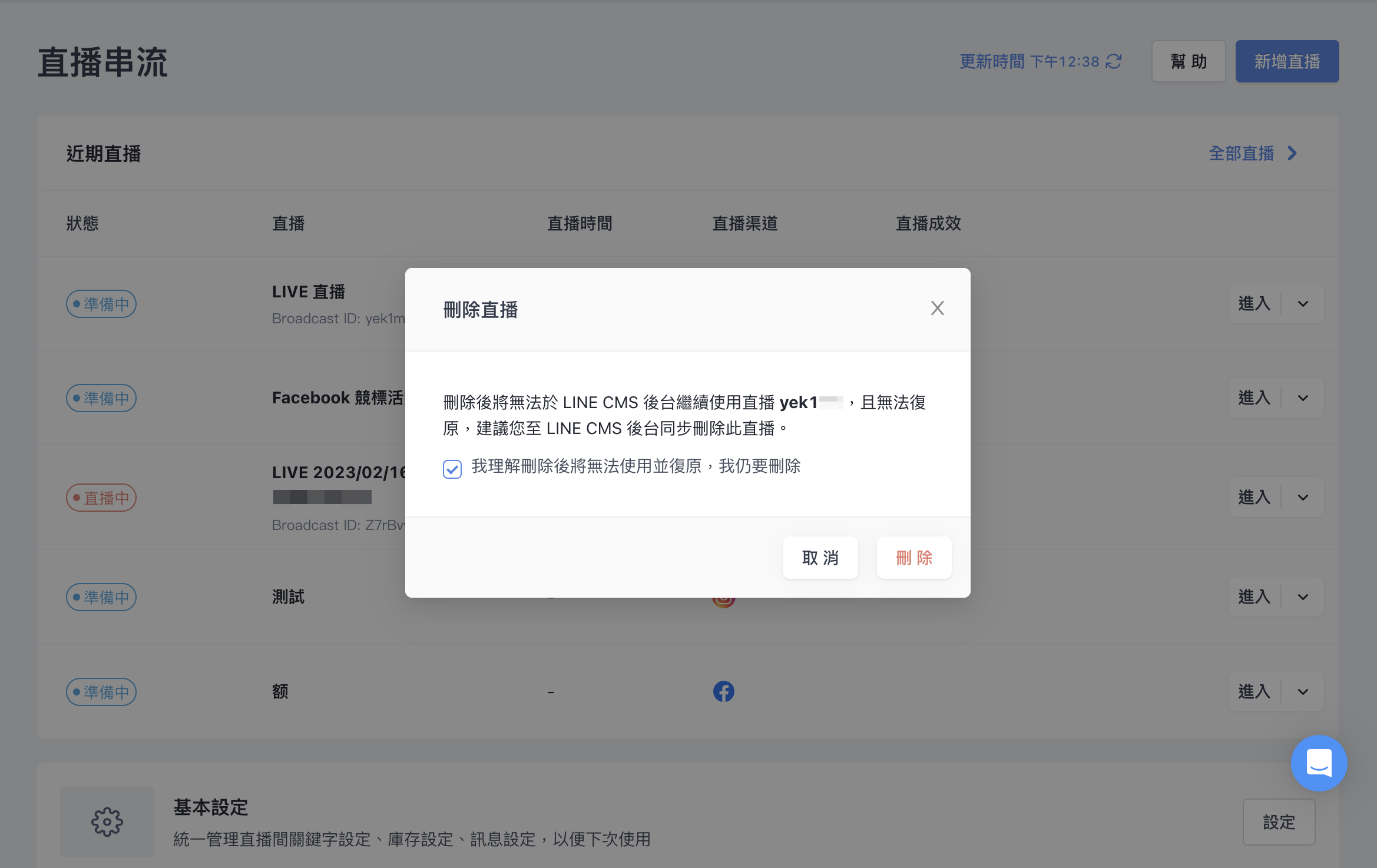Select the LIVE 直播 broadcast title
This screenshot has height=868, width=1377.
pos(309,291)
